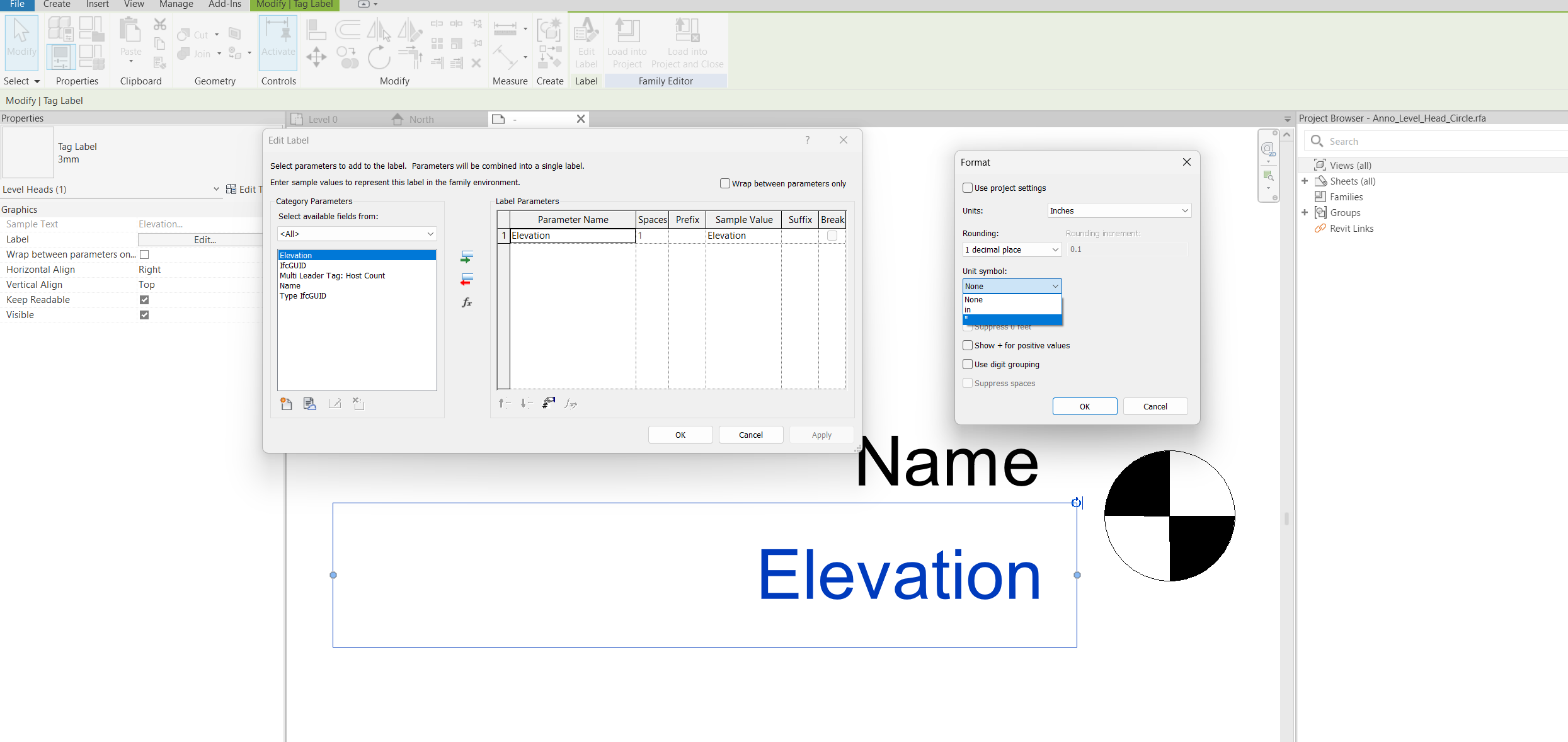The image size is (1568, 742).
Task: Expand Sheets (all) in the Project Browser
Action: click(1304, 181)
